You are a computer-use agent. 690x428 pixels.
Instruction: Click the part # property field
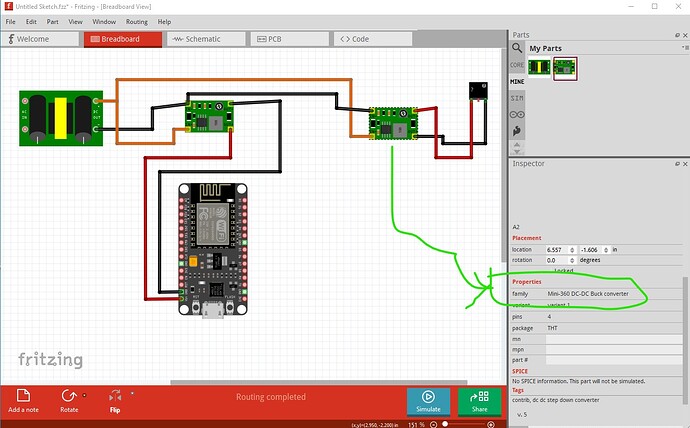[x=614, y=360]
